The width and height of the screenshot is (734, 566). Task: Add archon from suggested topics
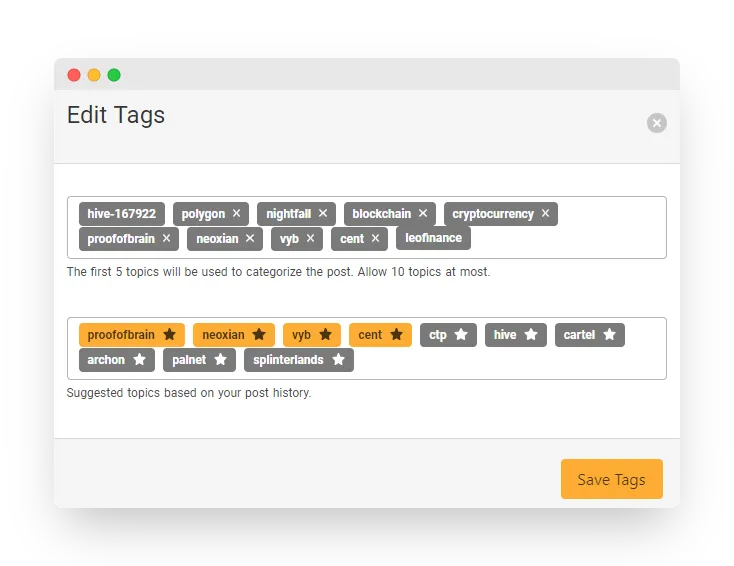117,360
